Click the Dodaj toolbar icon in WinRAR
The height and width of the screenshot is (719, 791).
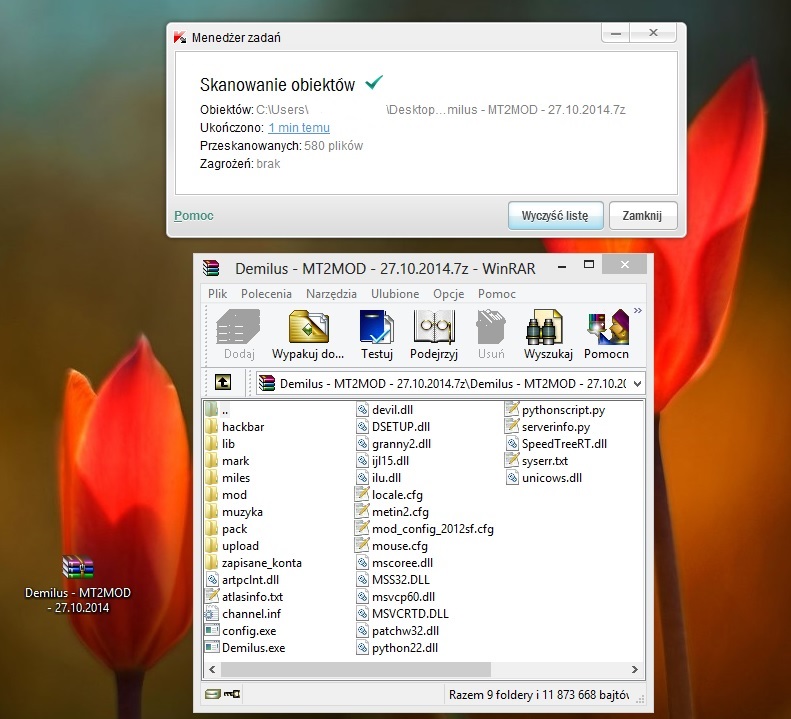pos(238,335)
